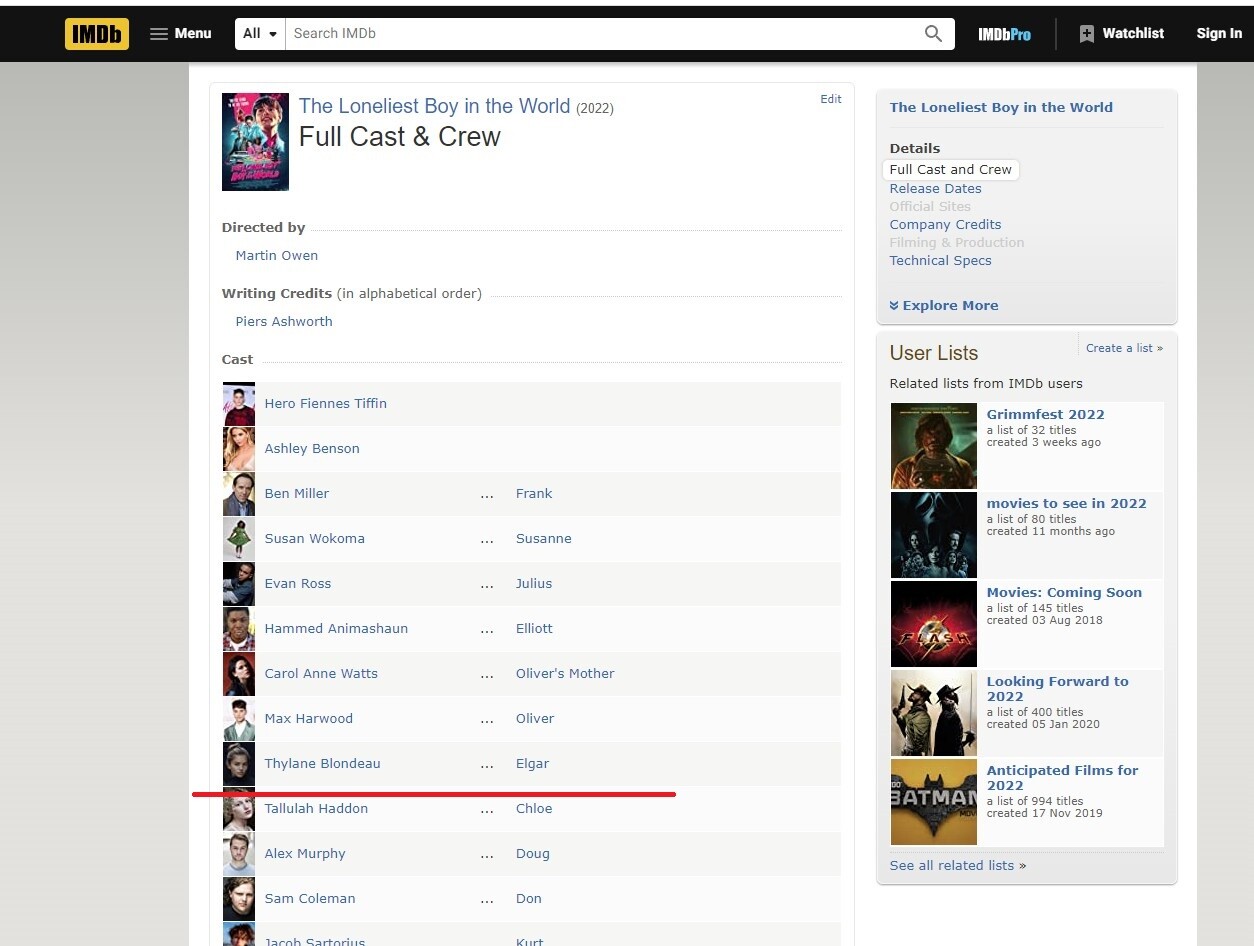Open Ashley Benson's name link
Screen dimensions: 1254x946
tap(311, 448)
